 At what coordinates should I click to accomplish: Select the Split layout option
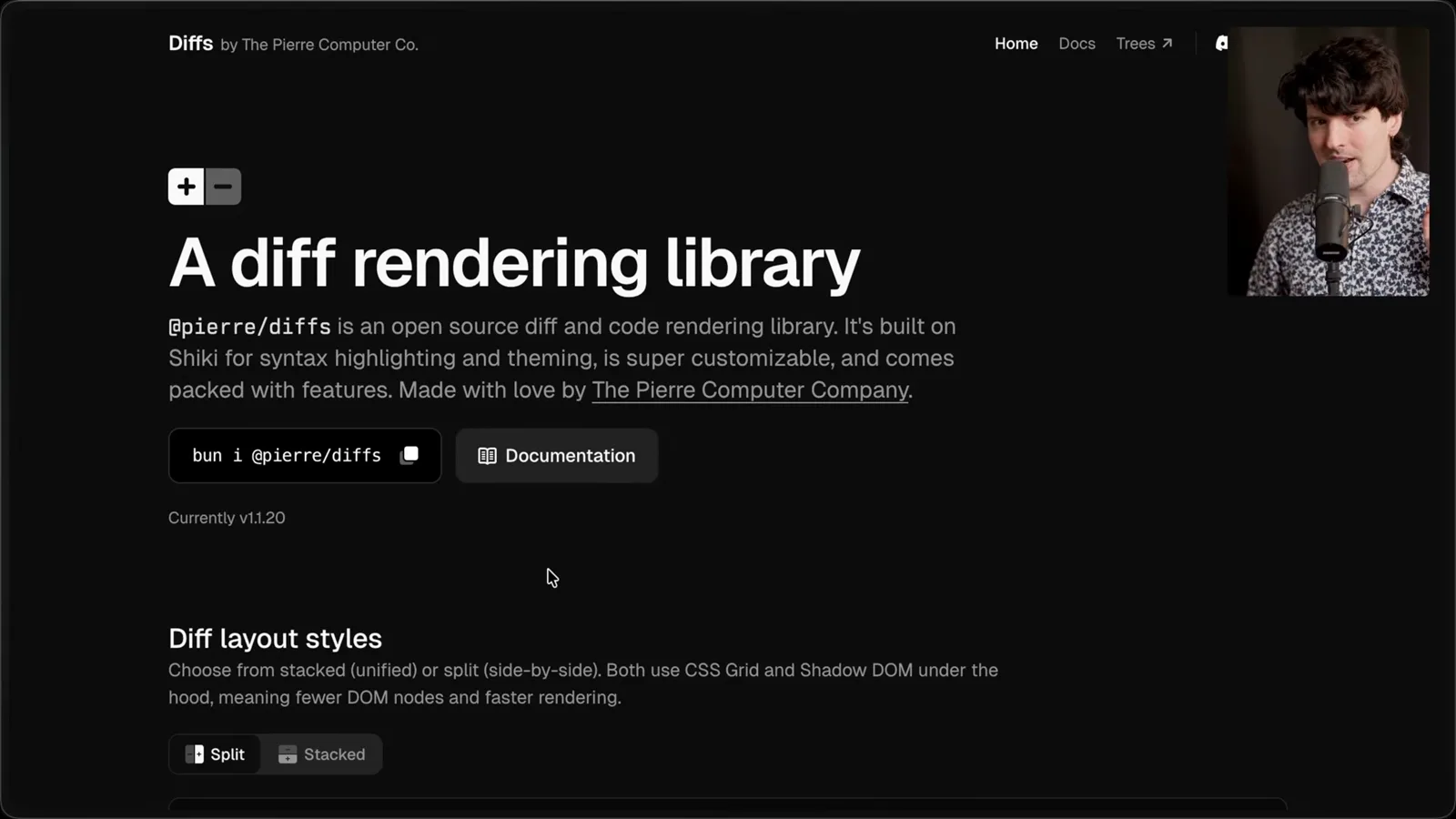point(216,754)
